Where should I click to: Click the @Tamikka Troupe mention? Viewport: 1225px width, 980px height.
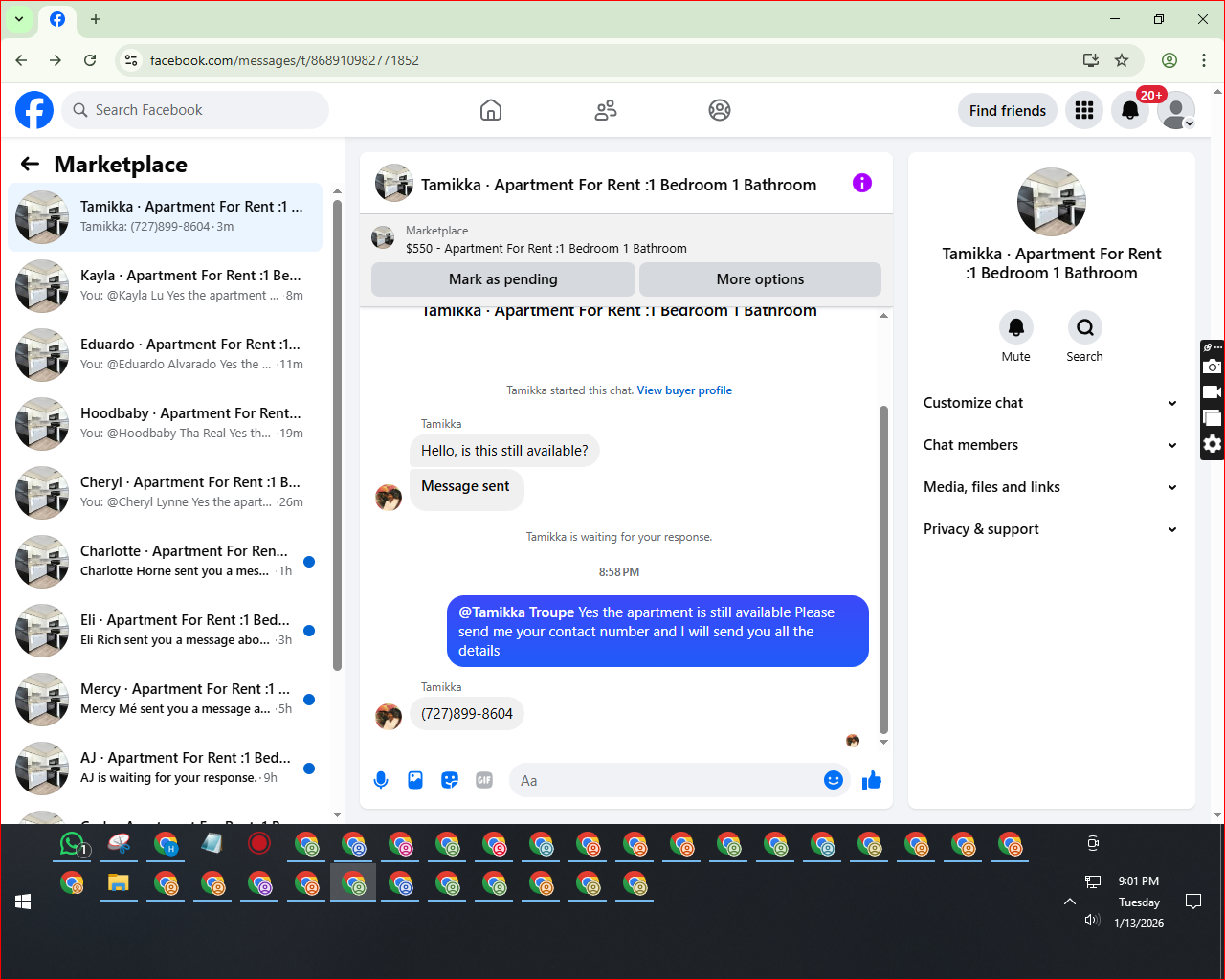click(517, 612)
